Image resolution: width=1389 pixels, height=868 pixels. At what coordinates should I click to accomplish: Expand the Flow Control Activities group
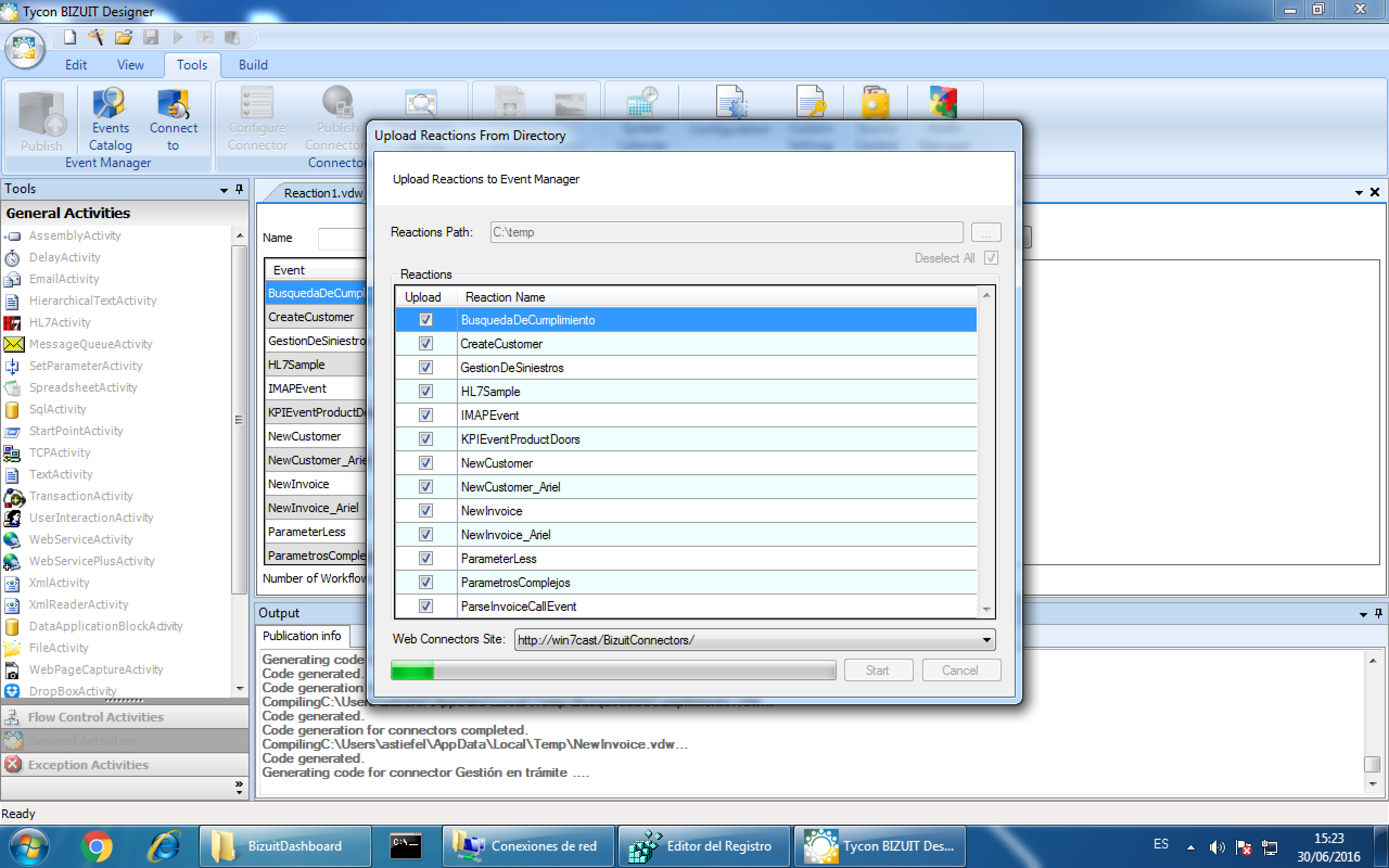click(x=125, y=717)
